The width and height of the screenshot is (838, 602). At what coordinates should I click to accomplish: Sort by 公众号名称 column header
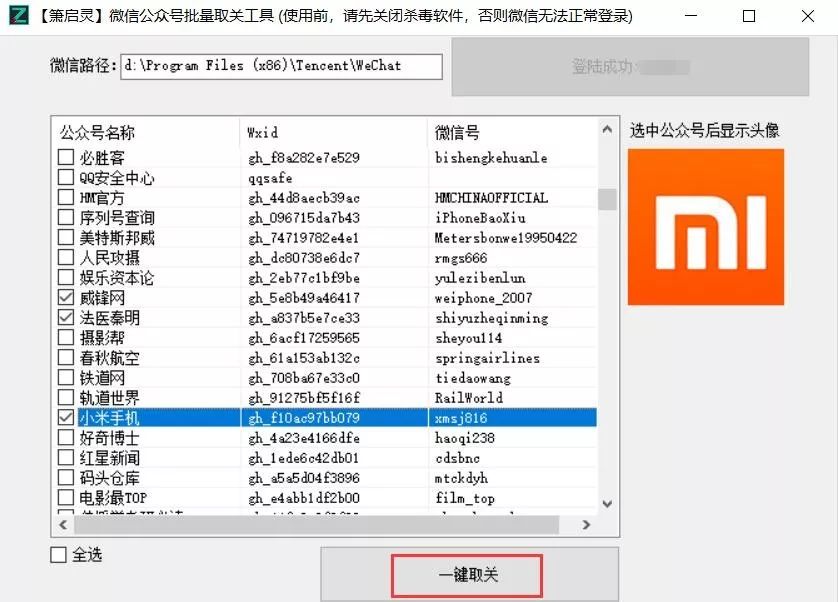(x=146, y=132)
